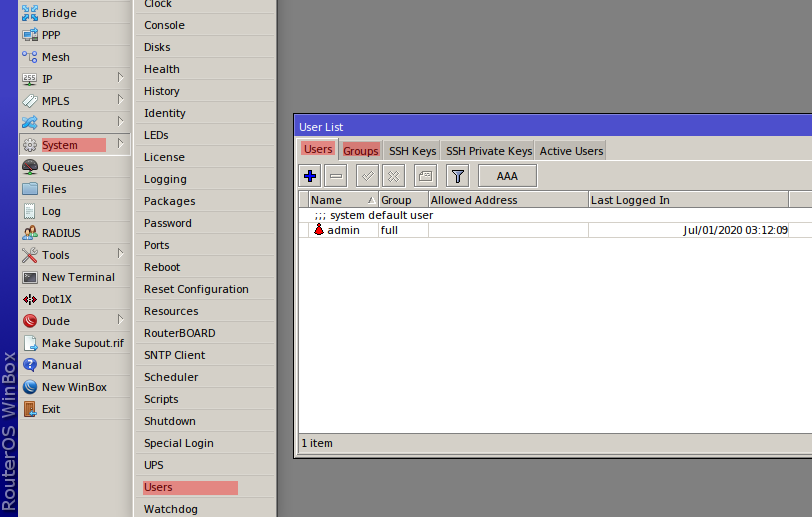
Task: Expand the IP submenu arrow
Action: pyautogui.click(x=120, y=78)
